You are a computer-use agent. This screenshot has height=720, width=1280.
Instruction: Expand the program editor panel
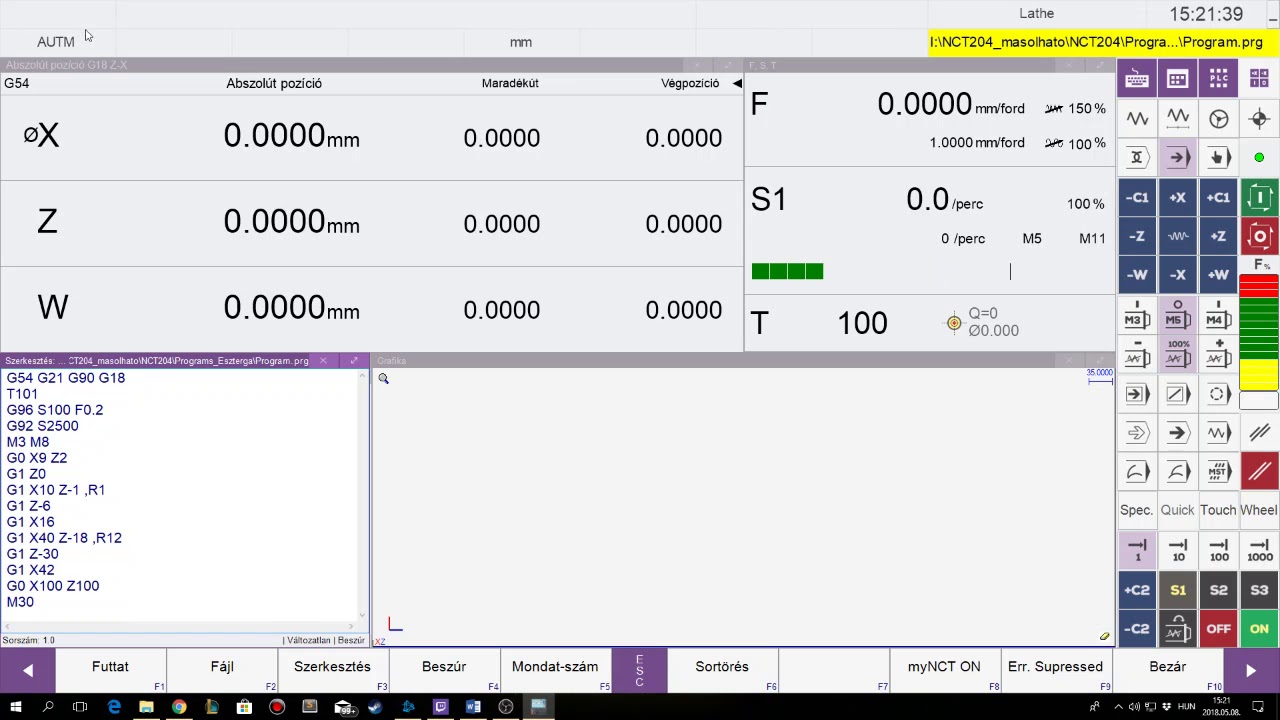coord(353,360)
